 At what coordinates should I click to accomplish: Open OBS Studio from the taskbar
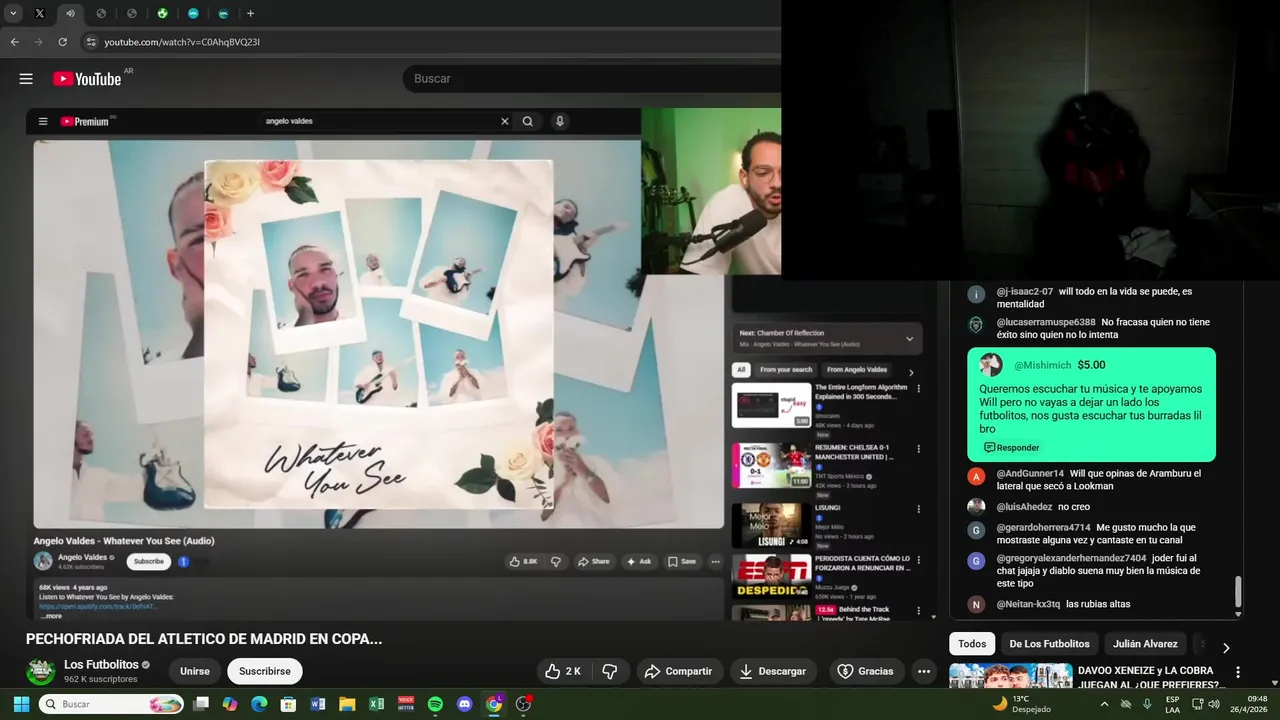[523, 704]
